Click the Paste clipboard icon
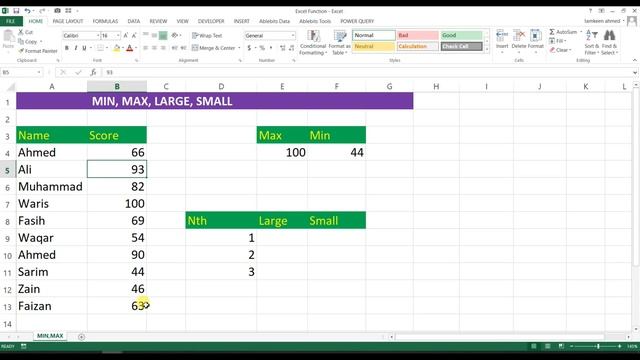 click(x=8, y=36)
